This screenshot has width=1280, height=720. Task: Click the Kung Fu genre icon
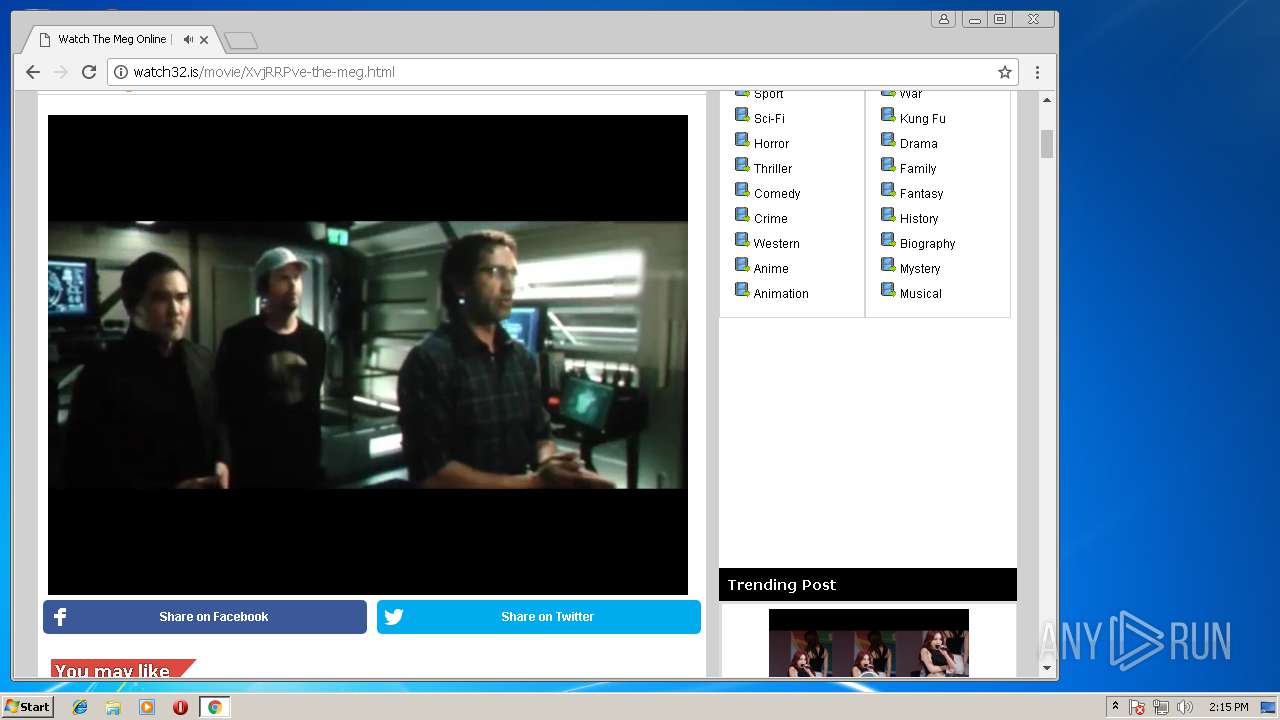tap(888, 115)
